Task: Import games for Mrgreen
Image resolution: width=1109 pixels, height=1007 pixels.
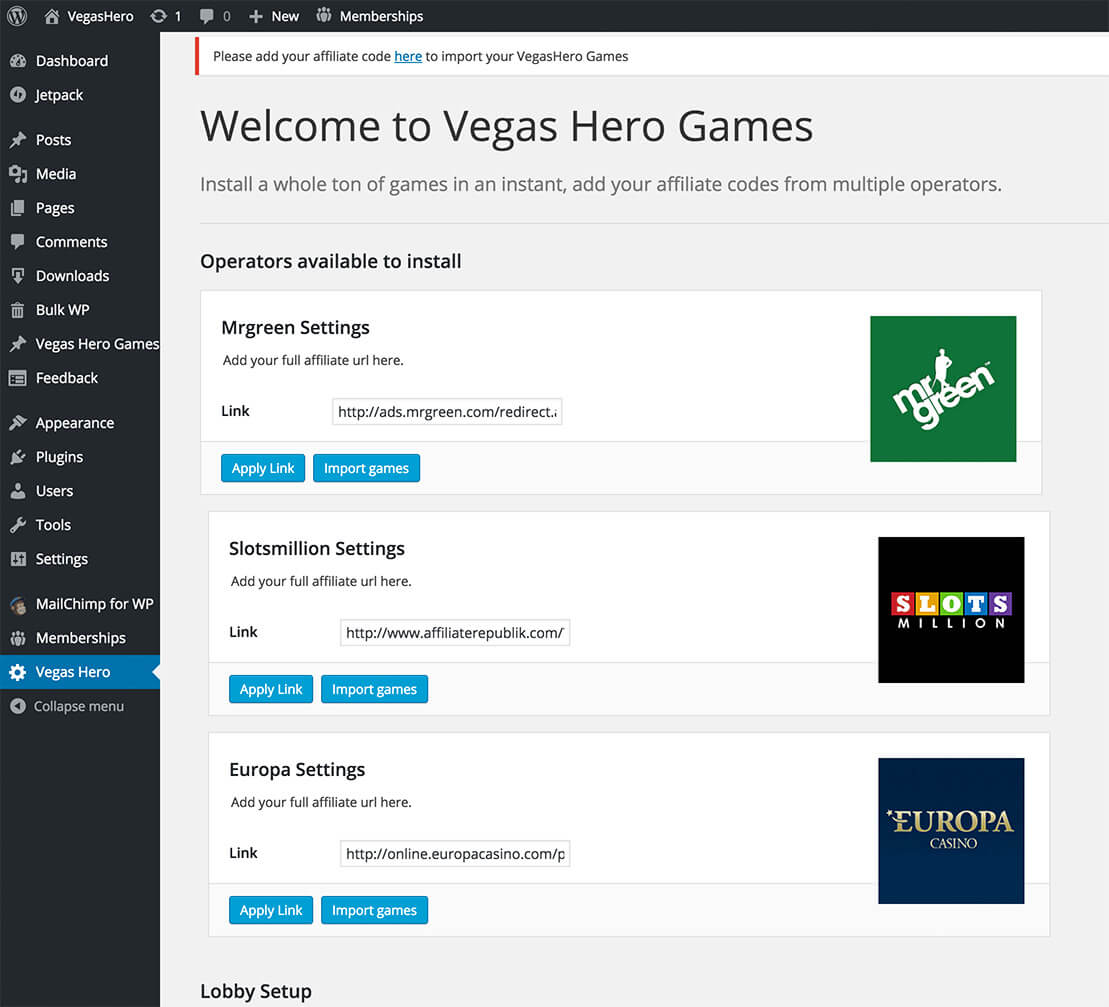Action: point(366,468)
